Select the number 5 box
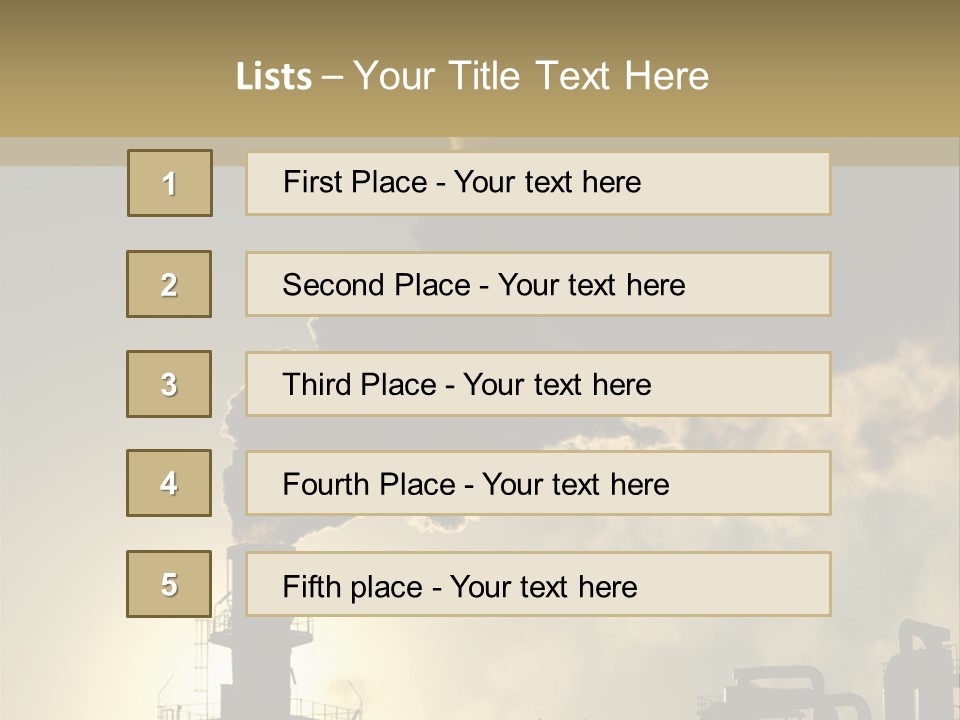The image size is (960, 720). [169, 584]
